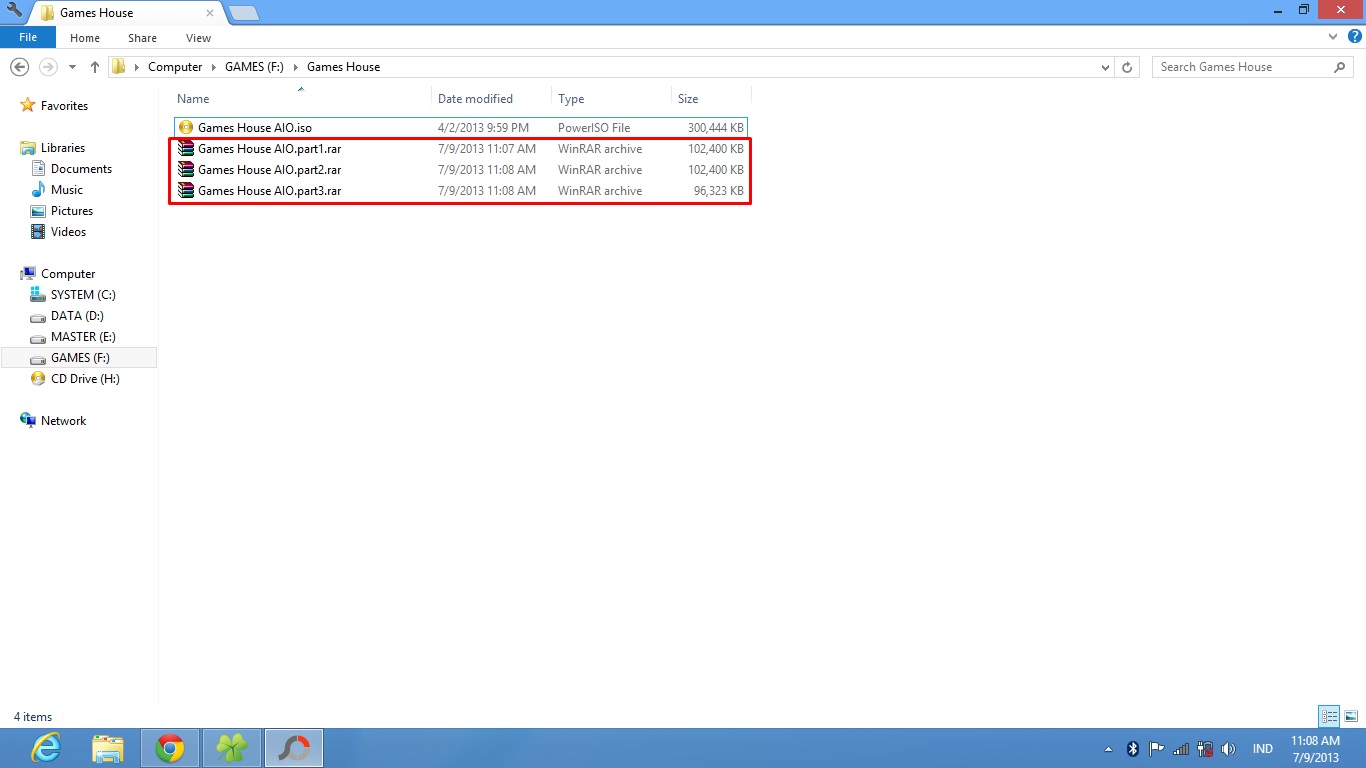Click the WinRAR icon of part1.rar

(186, 149)
